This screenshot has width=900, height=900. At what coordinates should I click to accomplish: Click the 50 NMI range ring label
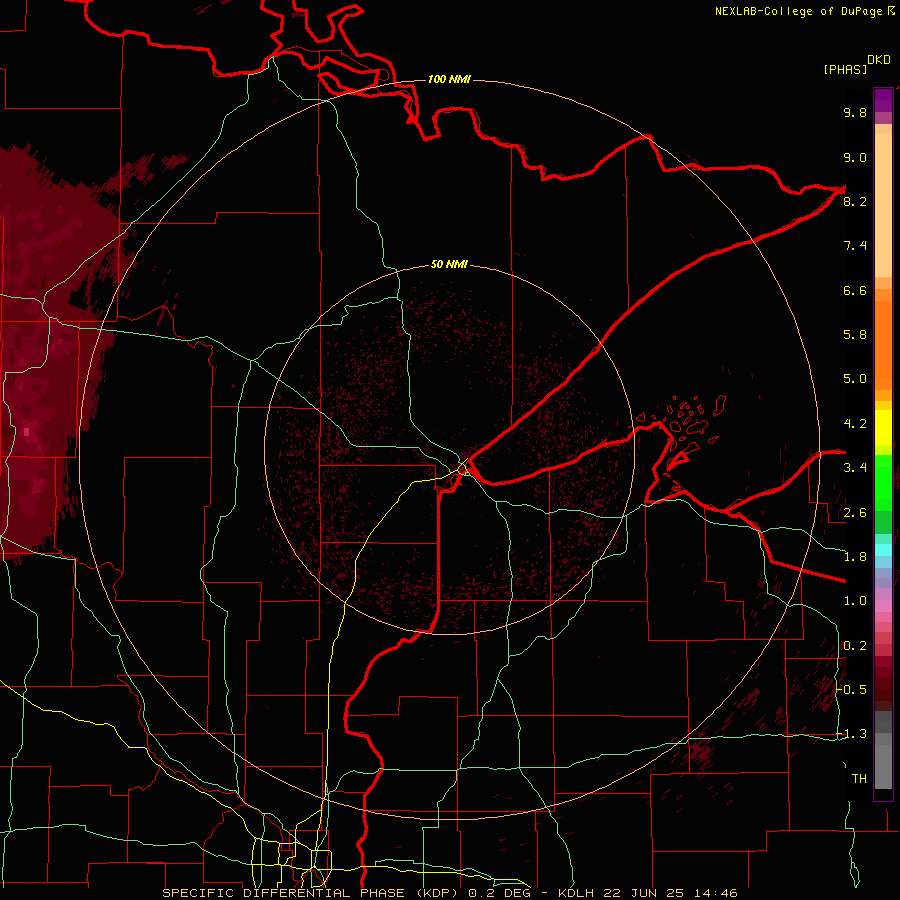(x=449, y=264)
